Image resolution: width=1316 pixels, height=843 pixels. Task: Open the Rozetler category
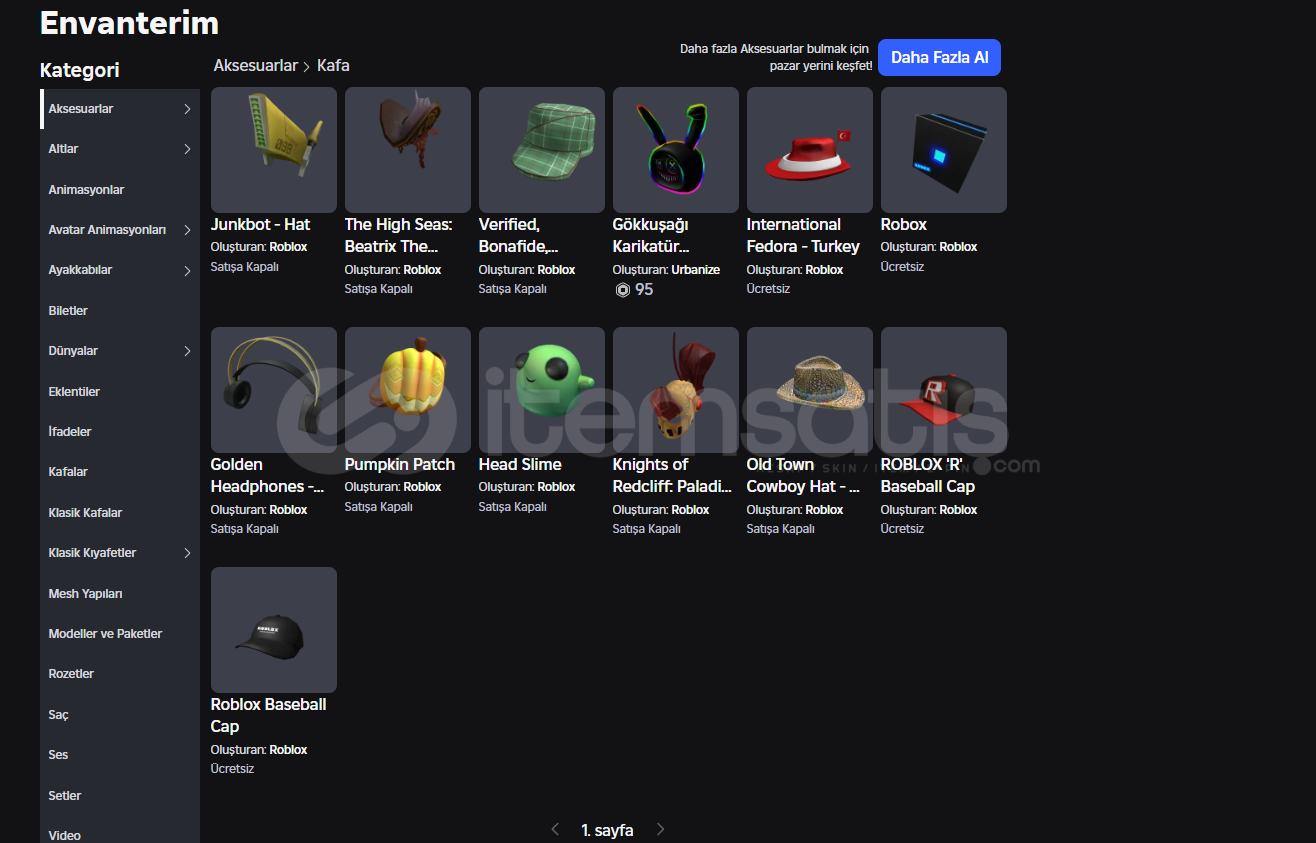click(120, 674)
